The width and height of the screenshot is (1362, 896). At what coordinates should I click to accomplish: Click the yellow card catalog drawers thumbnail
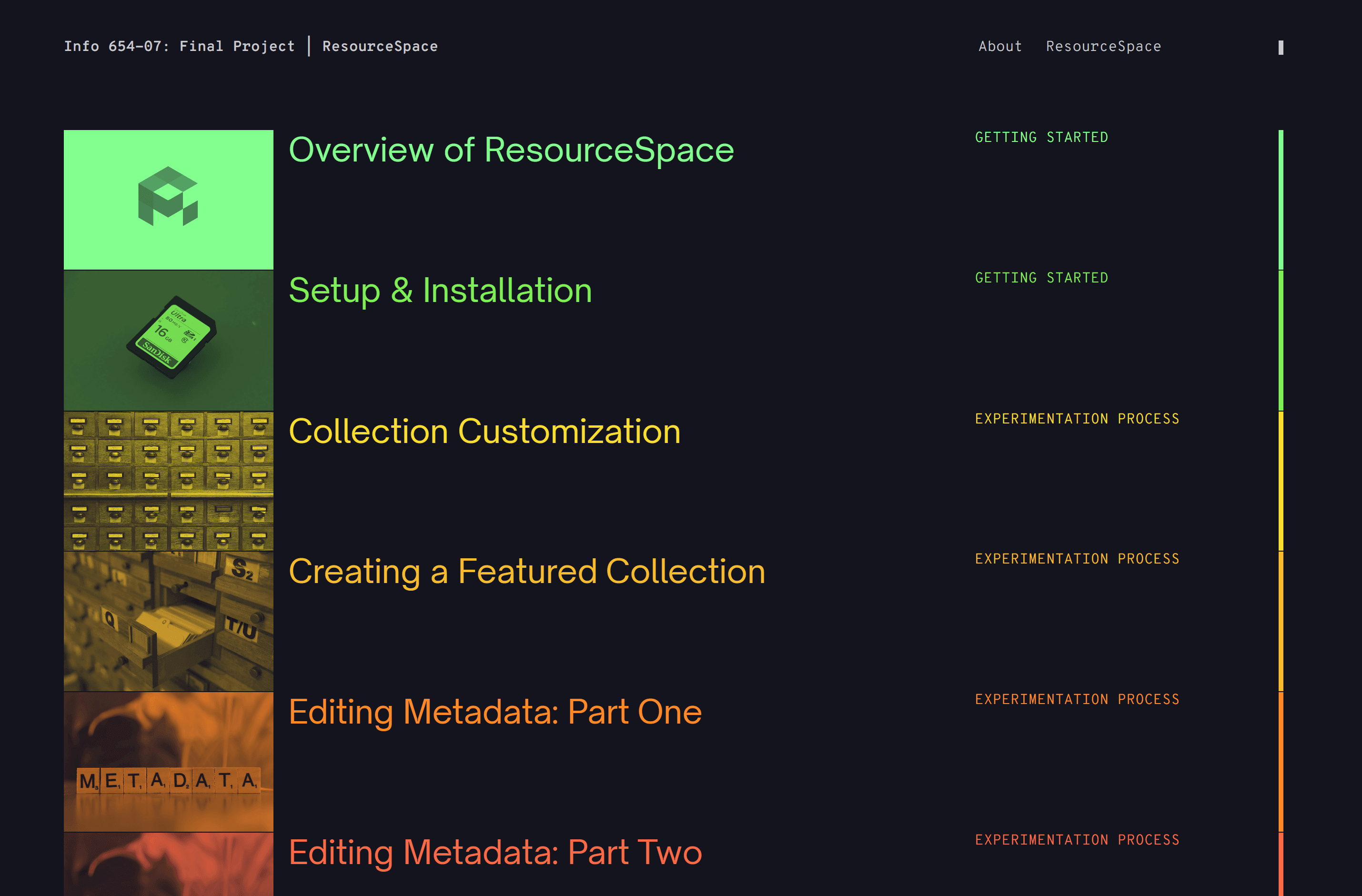coord(168,481)
